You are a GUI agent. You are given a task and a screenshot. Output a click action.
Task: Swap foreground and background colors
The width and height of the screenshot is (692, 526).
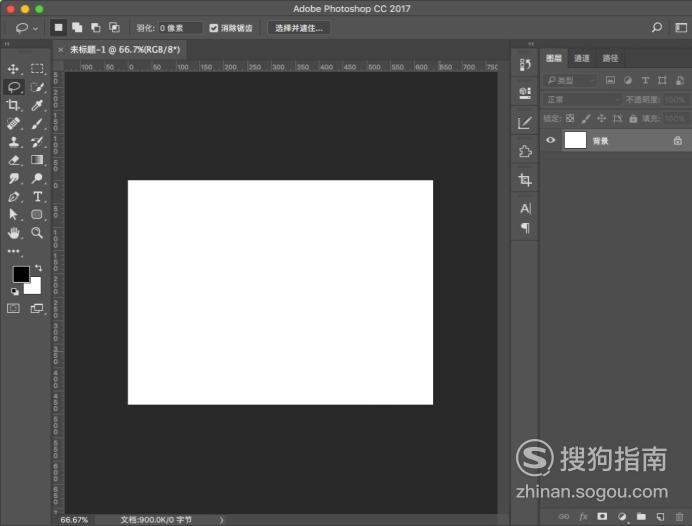[x=39, y=268]
